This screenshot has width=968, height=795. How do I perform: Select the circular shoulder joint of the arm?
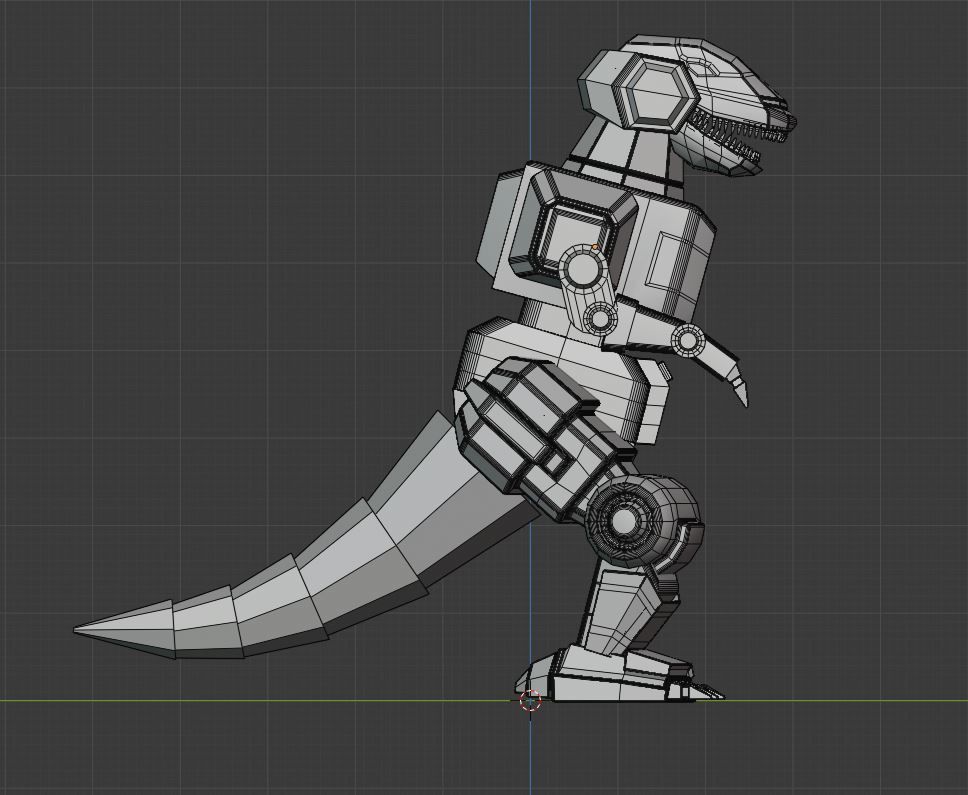click(583, 268)
